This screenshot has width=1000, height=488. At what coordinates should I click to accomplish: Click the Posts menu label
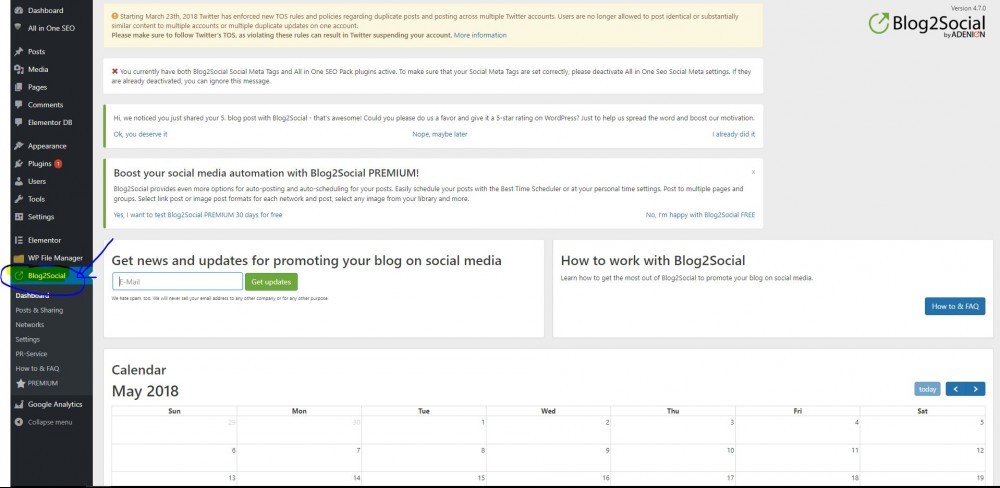[36, 52]
